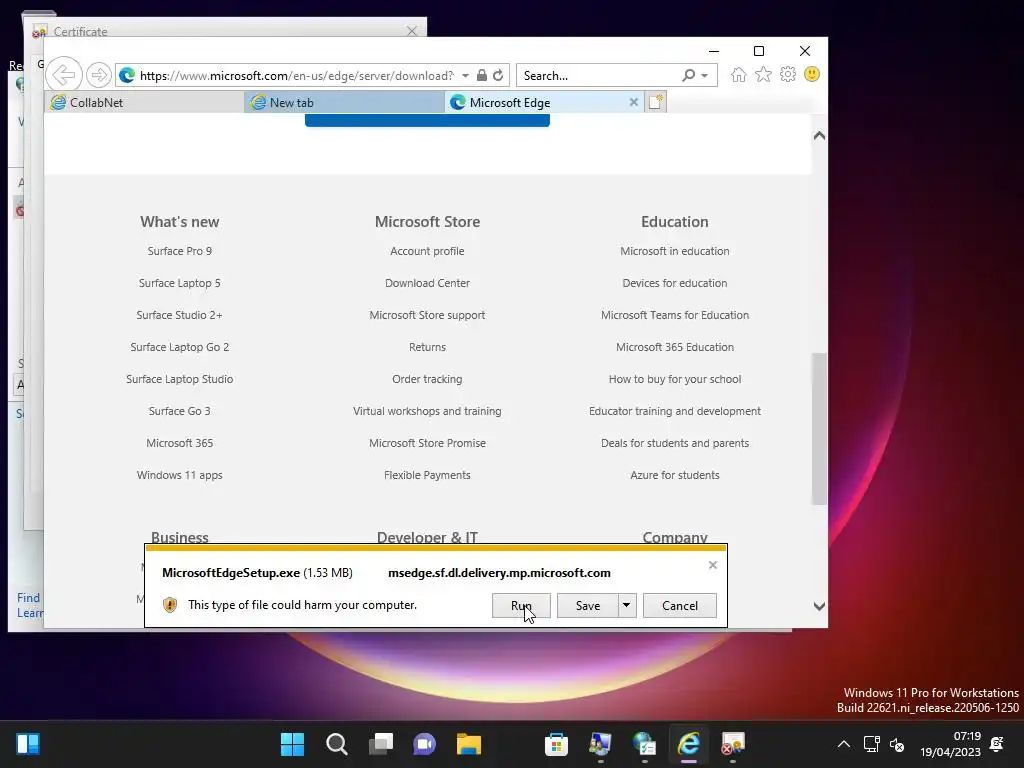1024x768 pixels.
Task: Open Microsoft in education link
Action: [x=675, y=251]
